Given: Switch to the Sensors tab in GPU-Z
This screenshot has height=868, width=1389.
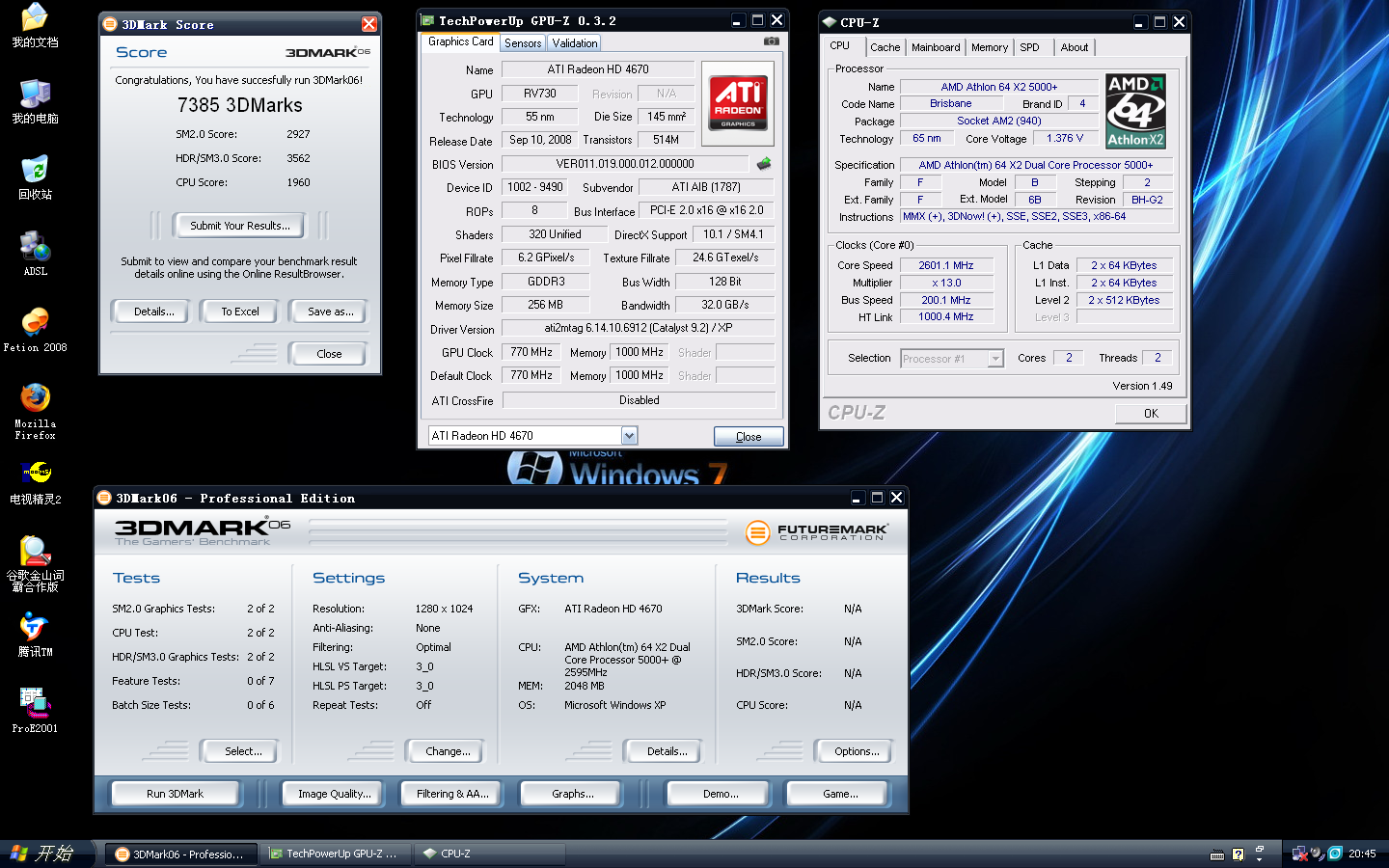Looking at the screenshot, I should tap(523, 43).
